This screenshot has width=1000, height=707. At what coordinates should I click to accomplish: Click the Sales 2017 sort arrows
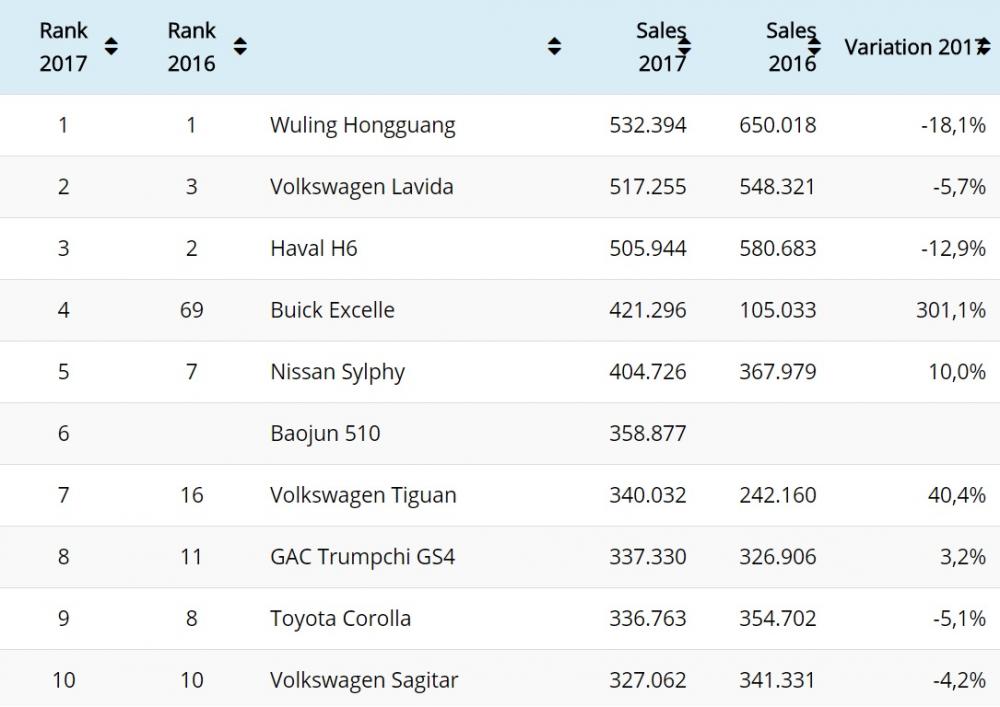click(685, 46)
